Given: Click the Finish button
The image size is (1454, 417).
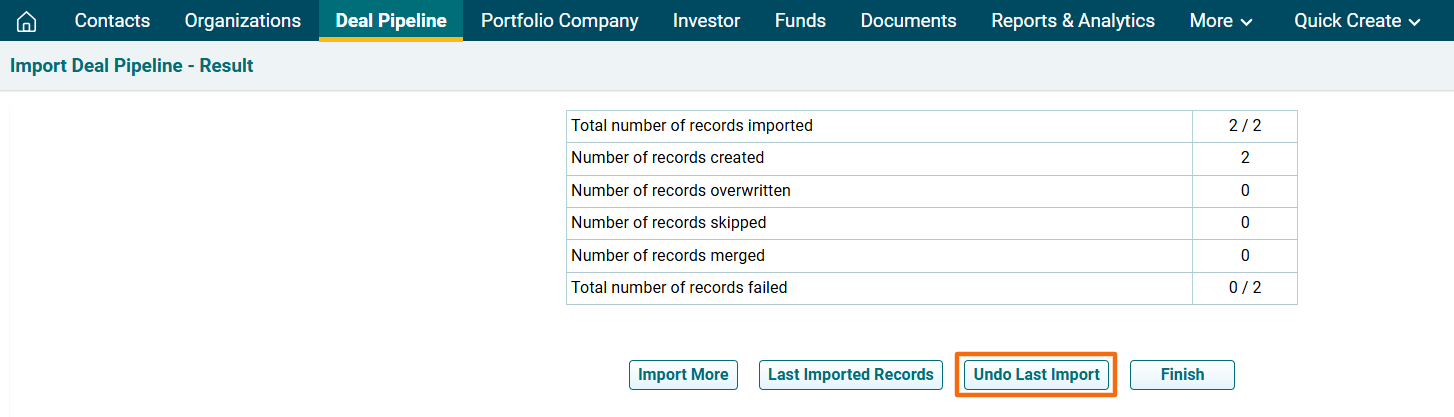Looking at the screenshot, I should pos(1182,375).
